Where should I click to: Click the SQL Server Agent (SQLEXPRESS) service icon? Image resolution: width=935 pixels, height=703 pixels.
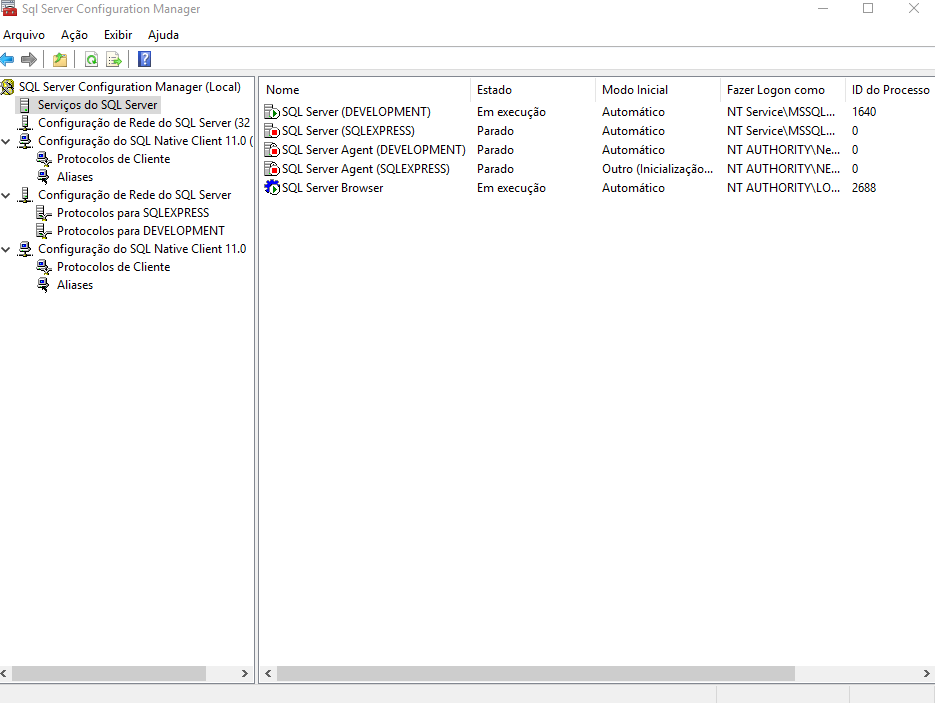272,169
